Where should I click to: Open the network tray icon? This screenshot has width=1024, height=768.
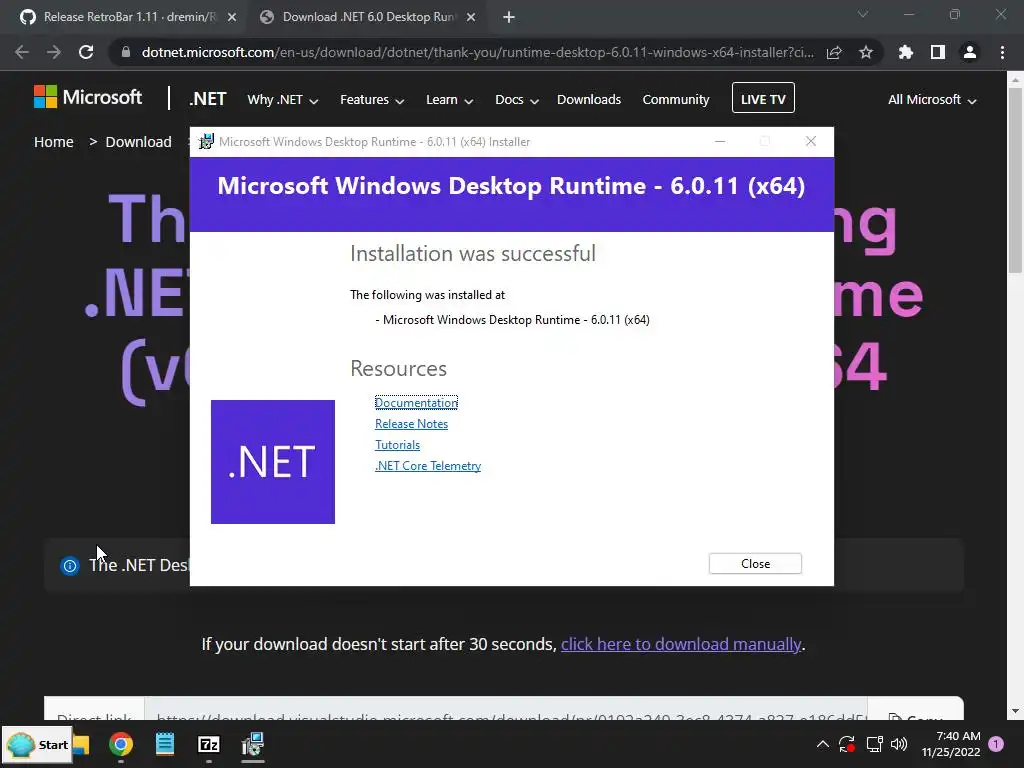tap(874, 744)
